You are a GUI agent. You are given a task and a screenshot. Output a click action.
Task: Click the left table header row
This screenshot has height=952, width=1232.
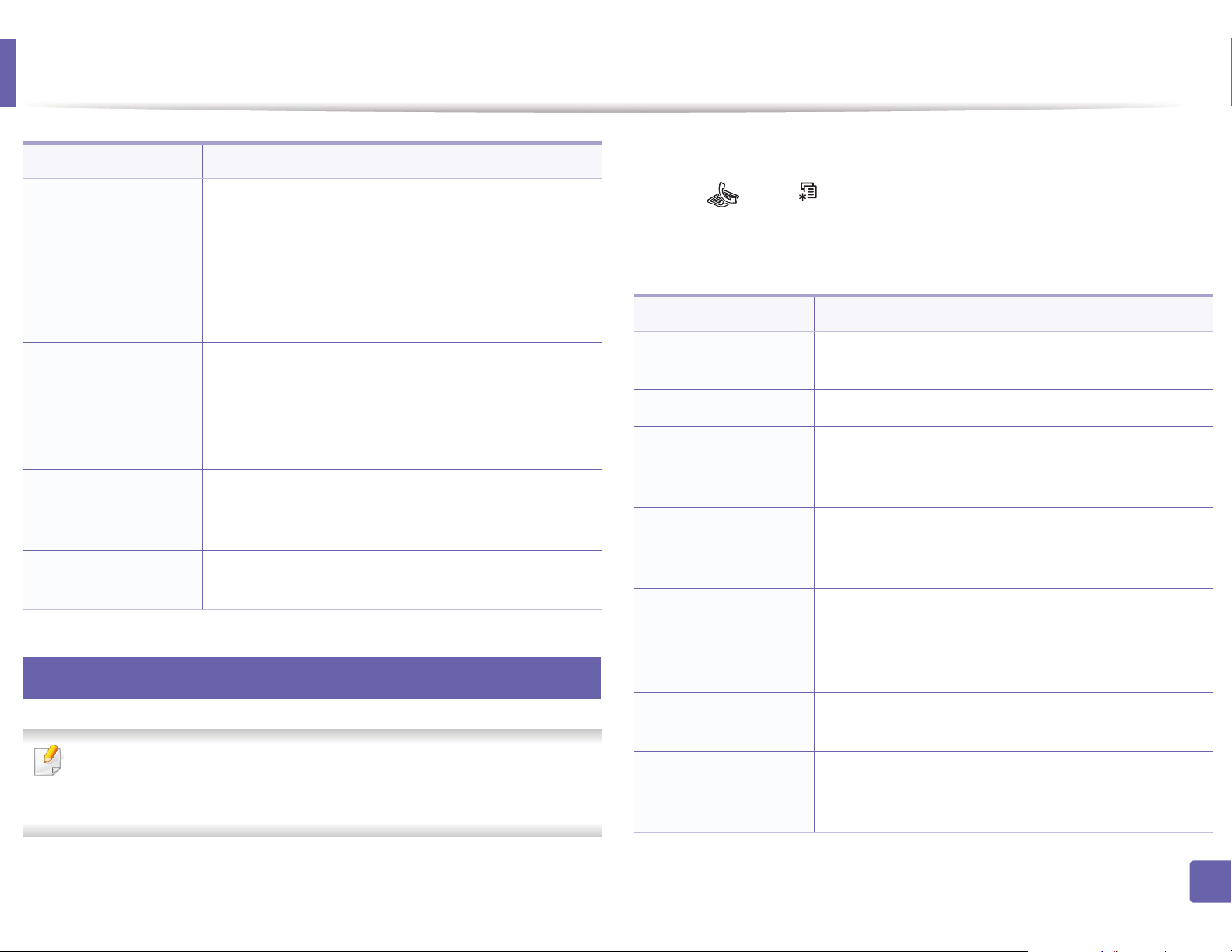tap(312, 161)
